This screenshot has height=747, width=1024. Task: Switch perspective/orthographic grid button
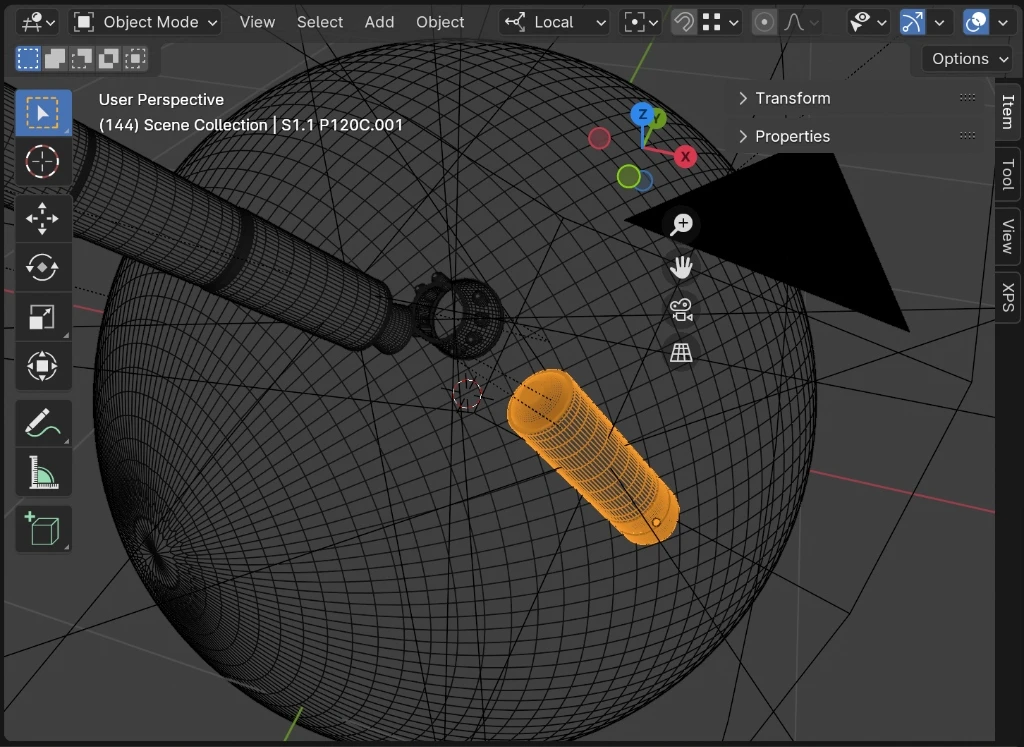[x=681, y=353]
